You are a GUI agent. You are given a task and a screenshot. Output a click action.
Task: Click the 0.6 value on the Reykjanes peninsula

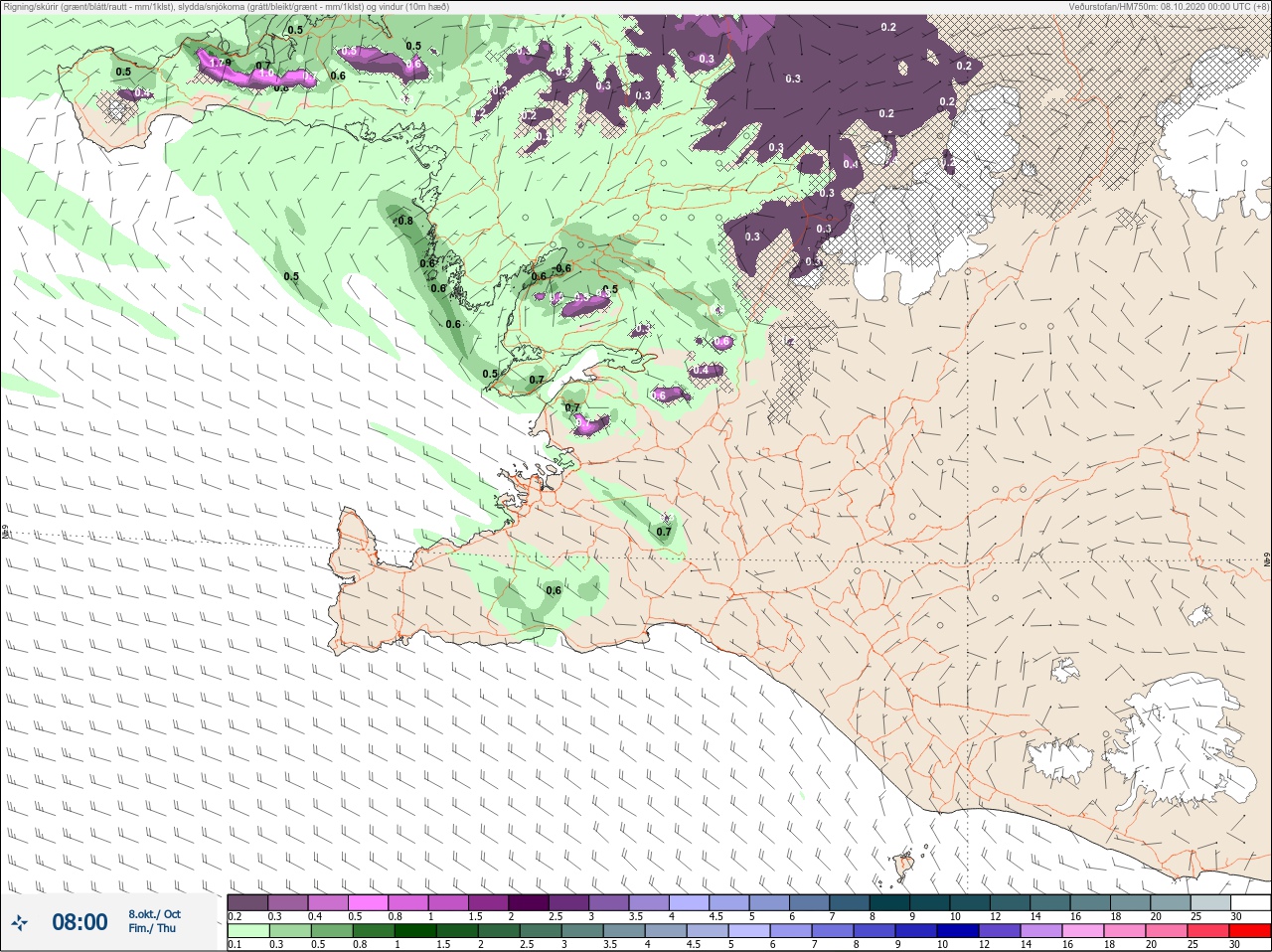tap(554, 590)
